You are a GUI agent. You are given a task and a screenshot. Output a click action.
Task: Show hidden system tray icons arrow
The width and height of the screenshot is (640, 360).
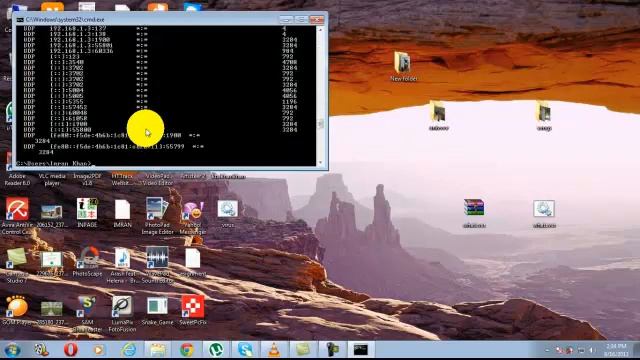point(547,350)
